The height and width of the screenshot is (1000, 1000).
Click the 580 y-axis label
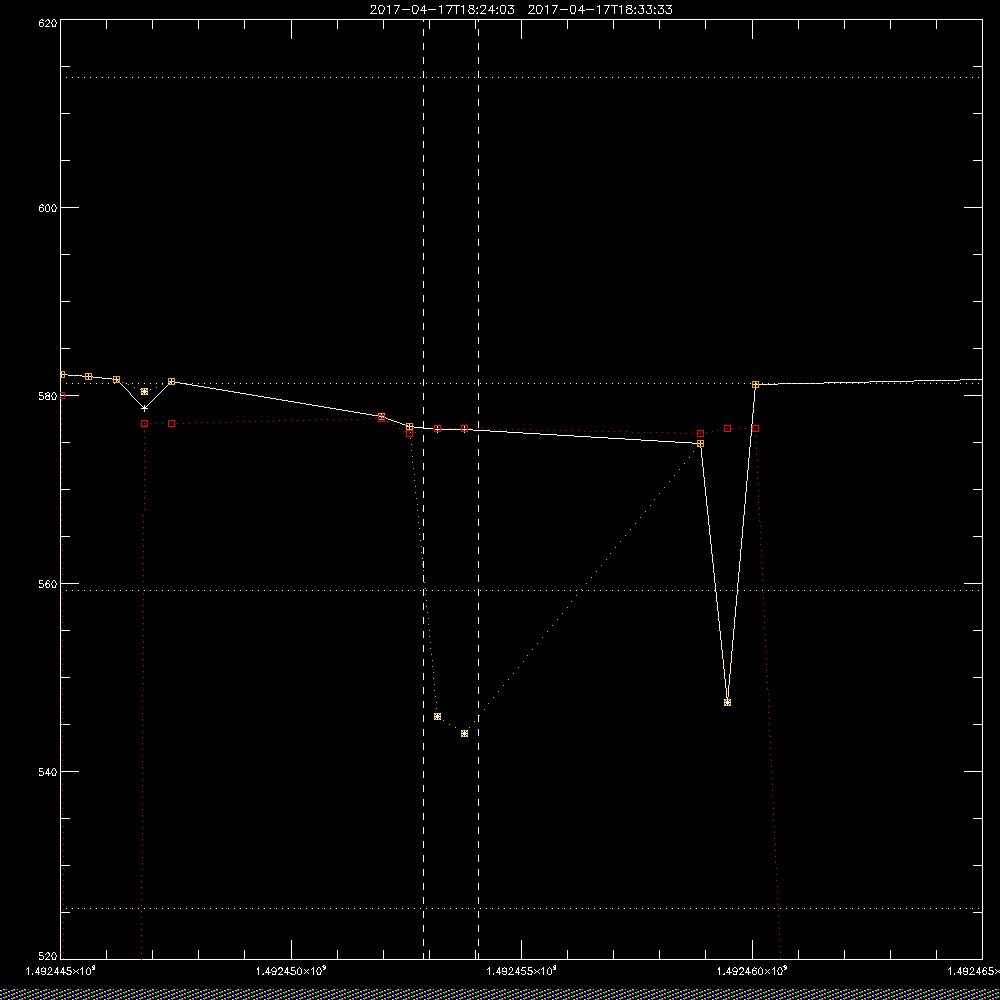(x=48, y=396)
